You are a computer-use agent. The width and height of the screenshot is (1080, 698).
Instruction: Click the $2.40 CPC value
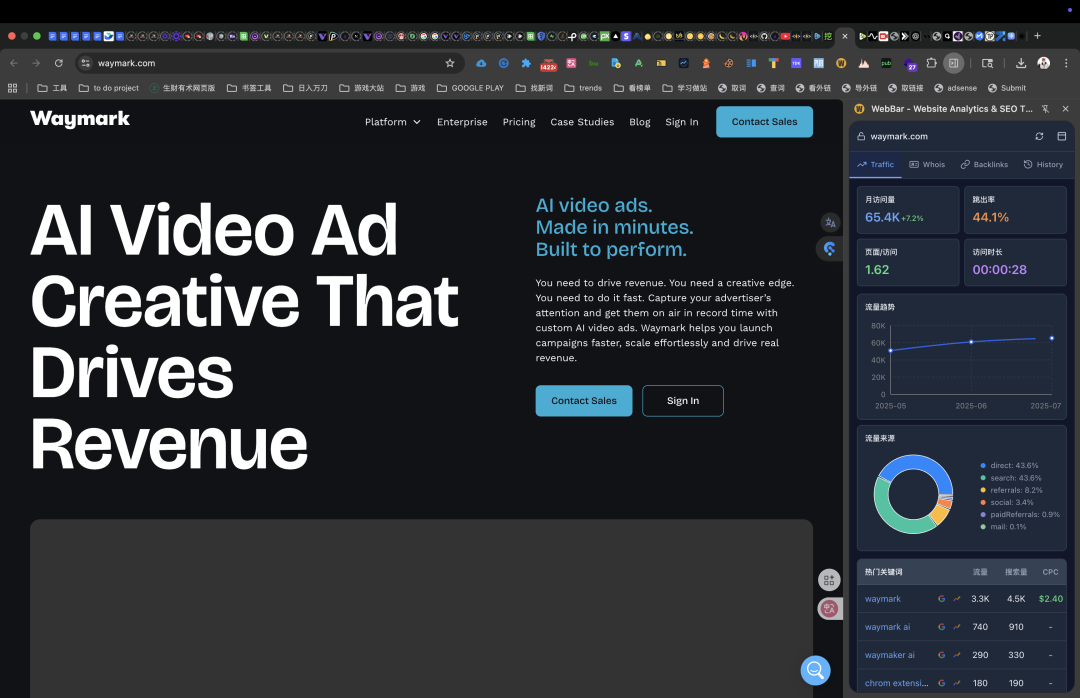[1050, 599]
